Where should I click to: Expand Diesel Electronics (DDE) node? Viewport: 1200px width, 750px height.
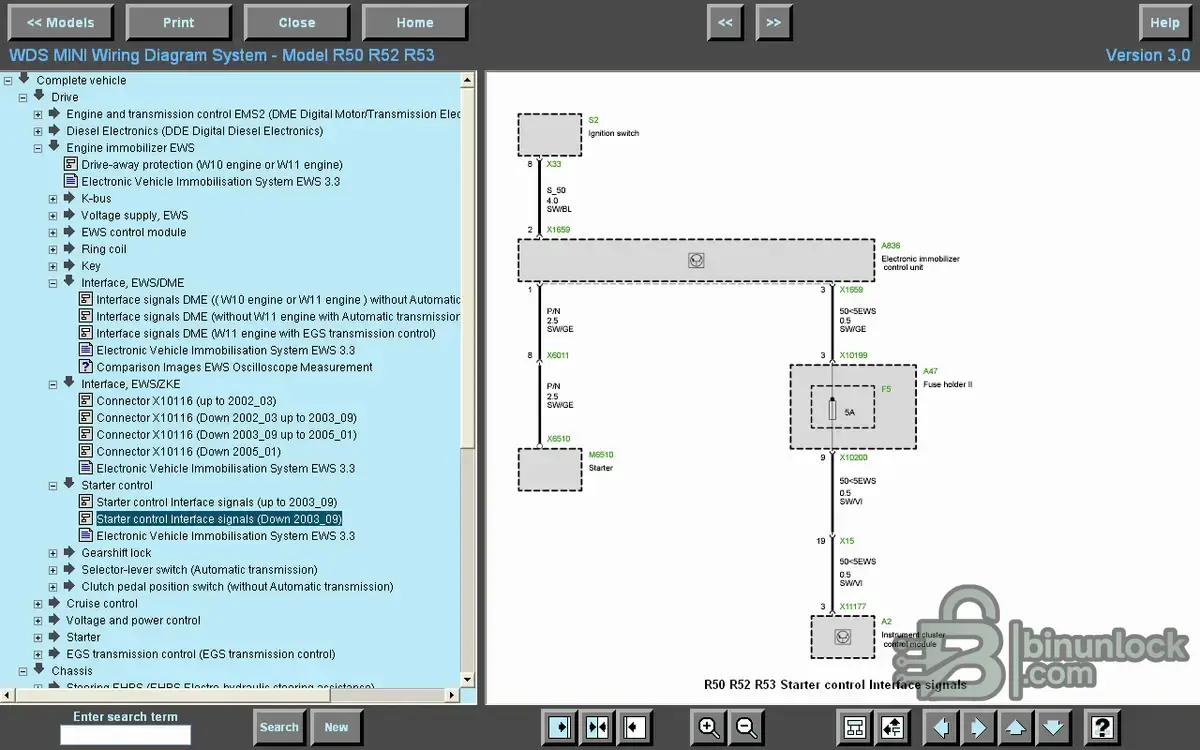coord(38,131)
